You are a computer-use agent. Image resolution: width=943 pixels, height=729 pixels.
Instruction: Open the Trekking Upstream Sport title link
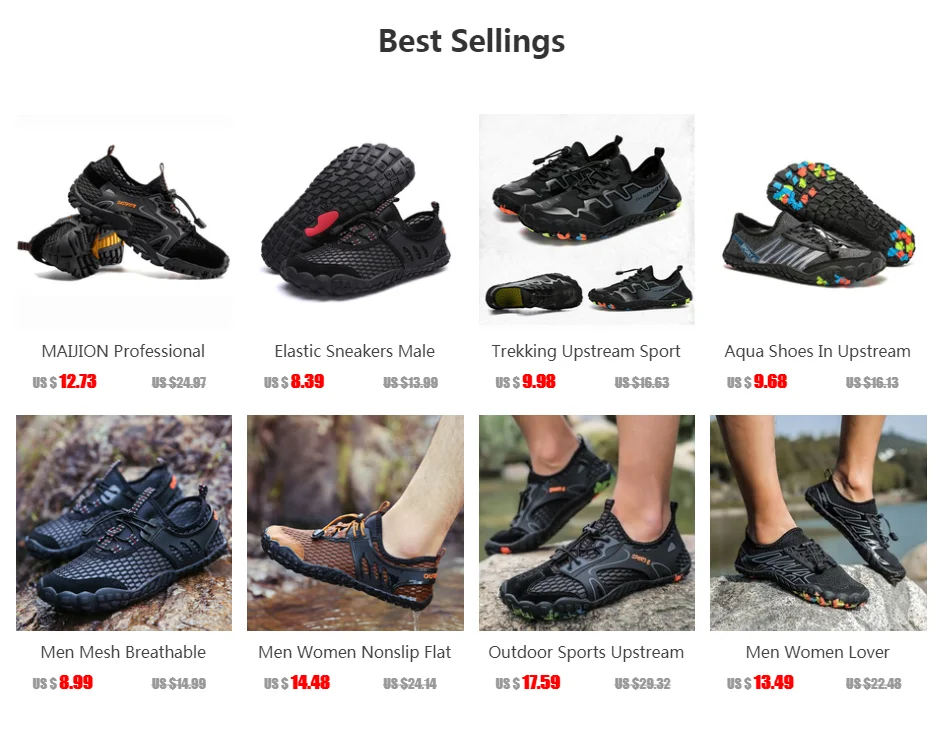point(586,351)
